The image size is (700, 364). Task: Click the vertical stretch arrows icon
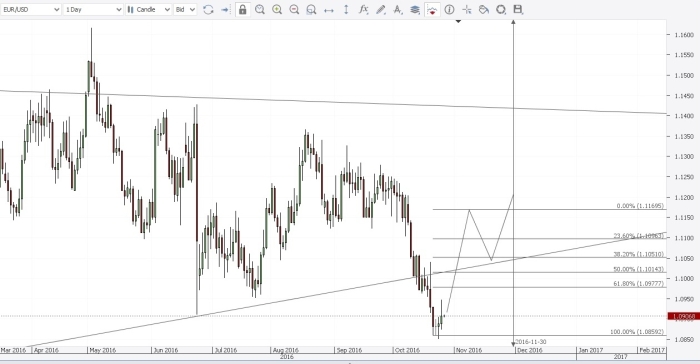[346, 9]
